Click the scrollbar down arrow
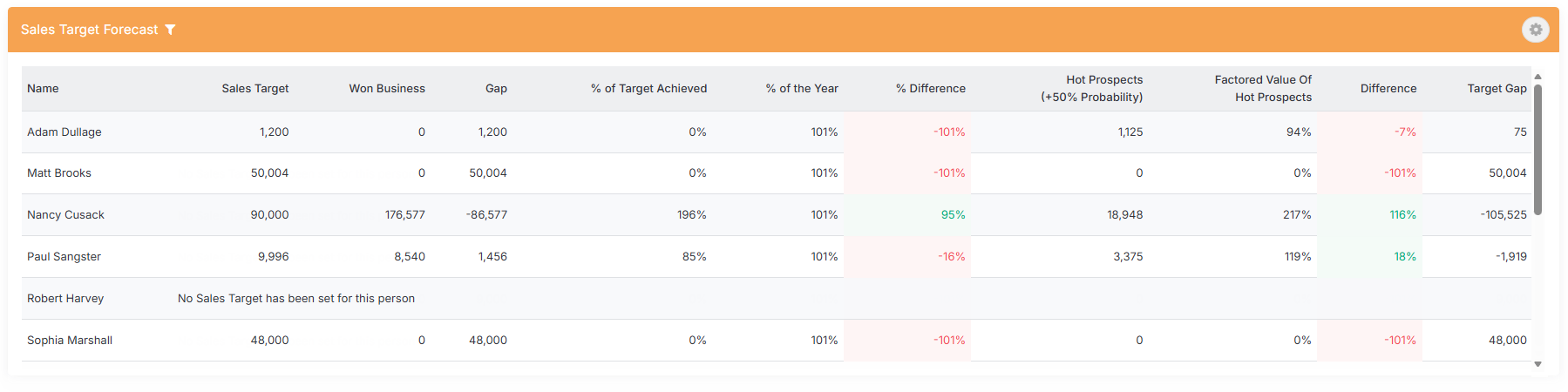This screenshot has height=392, width=1568. point(1538,364)
